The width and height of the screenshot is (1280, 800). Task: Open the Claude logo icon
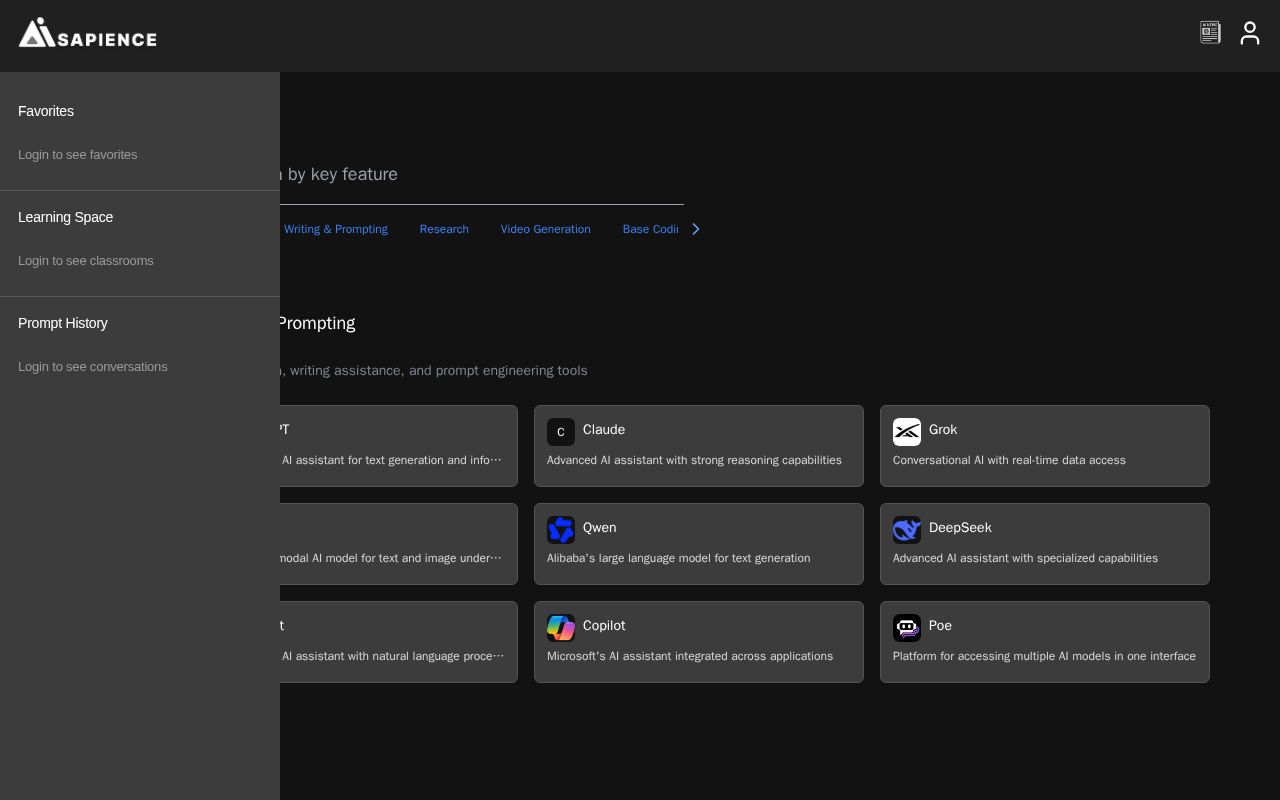561,432
